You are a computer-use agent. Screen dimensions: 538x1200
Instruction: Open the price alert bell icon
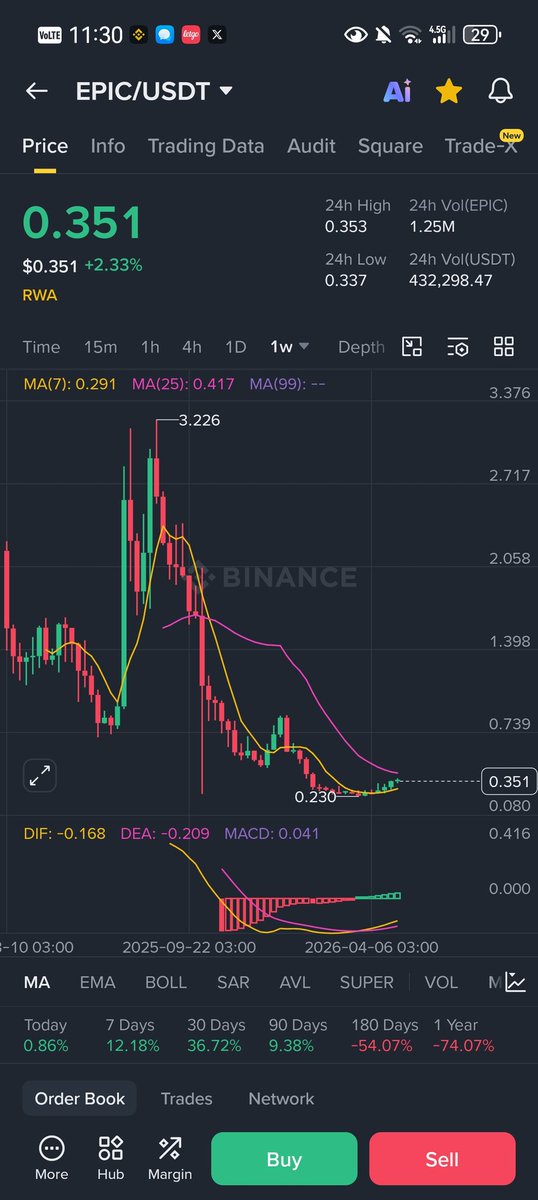(x=500, y=91)
